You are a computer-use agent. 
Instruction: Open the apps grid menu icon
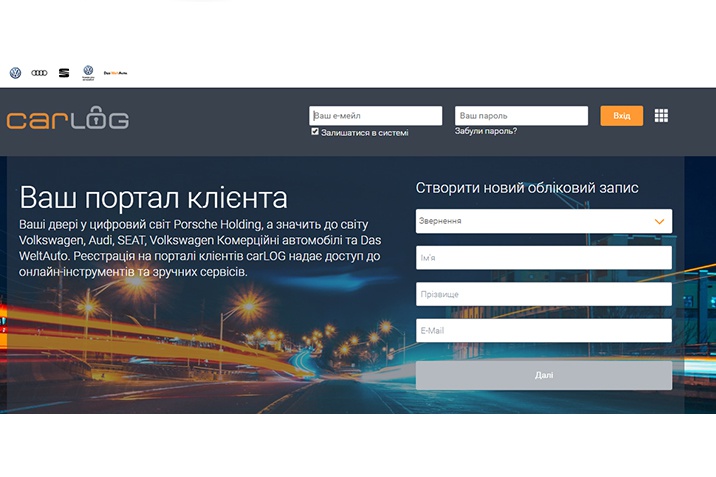[661, 116]
